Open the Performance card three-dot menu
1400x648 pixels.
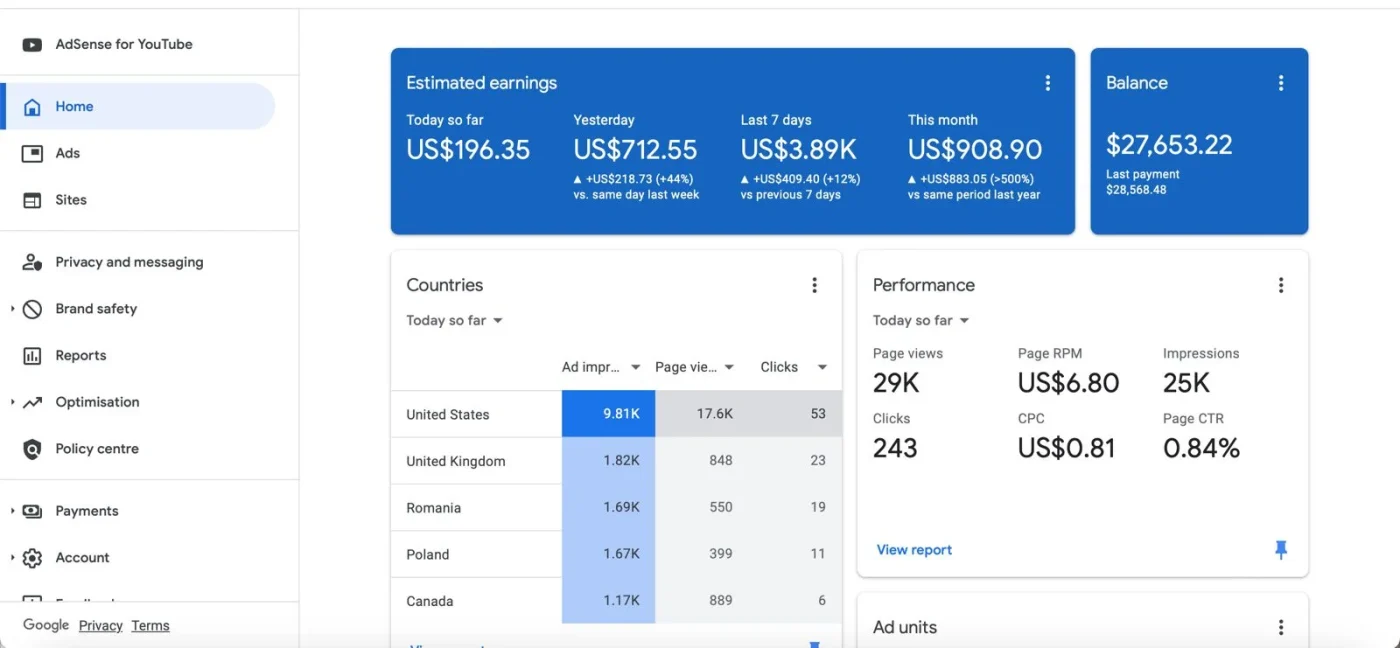[1280, 285]
